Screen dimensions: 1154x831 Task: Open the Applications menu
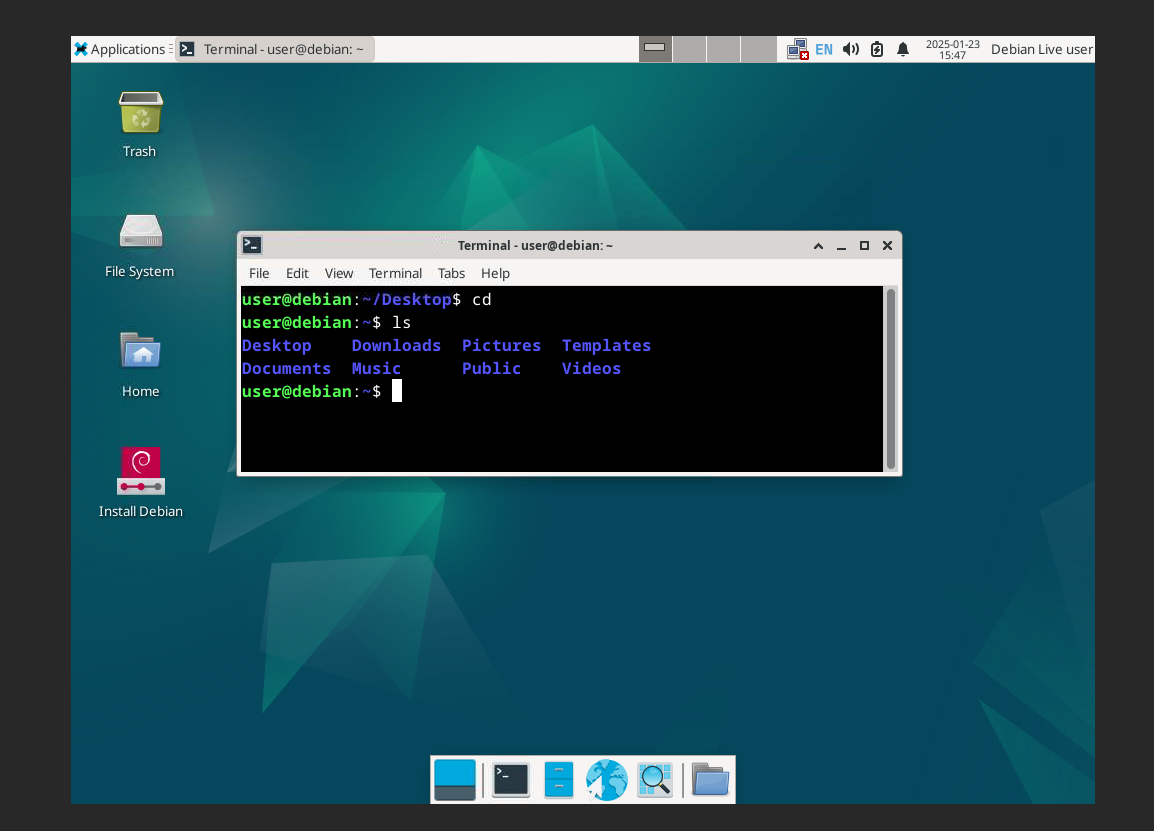[x=120, y=49]
